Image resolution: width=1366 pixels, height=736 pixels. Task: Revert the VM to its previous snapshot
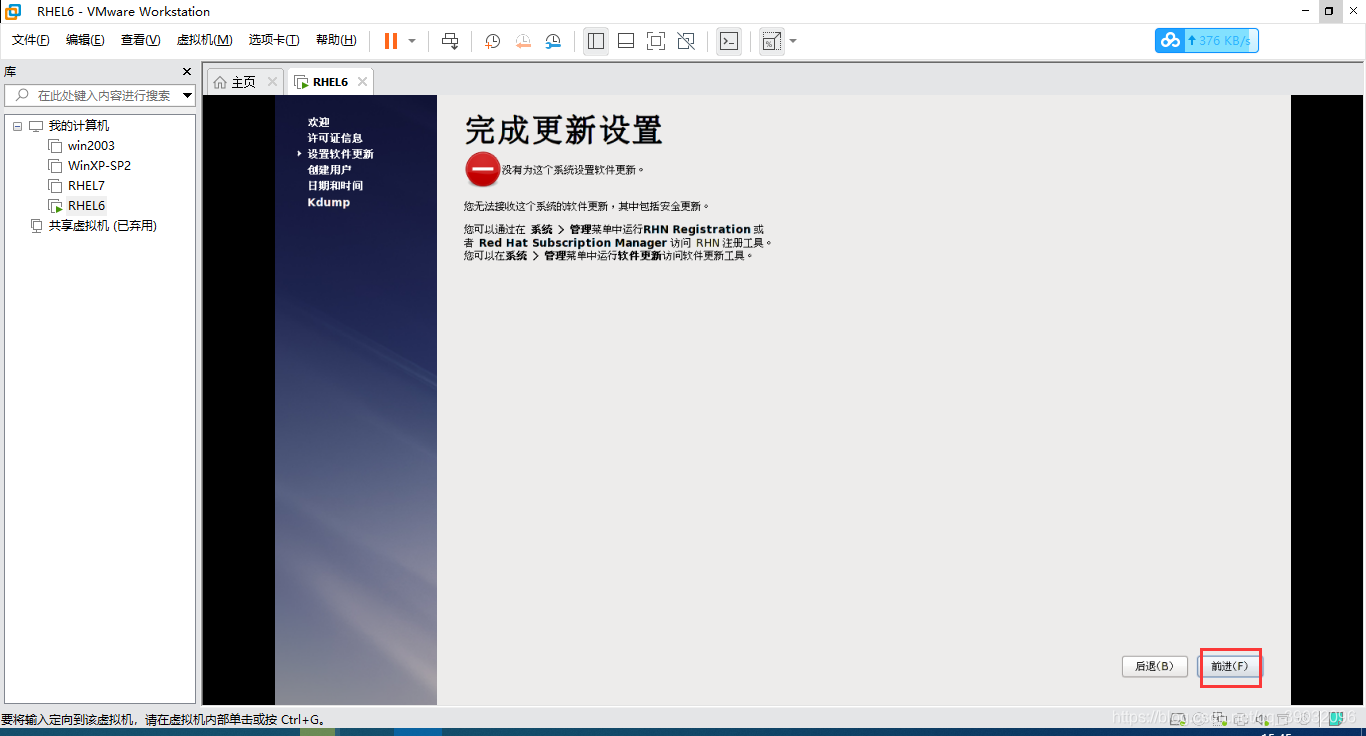523,41
